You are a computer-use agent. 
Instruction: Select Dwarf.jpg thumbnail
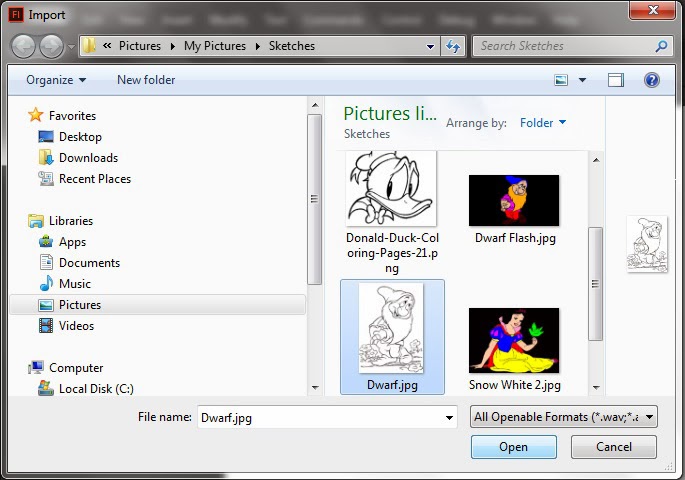click(391, 328)
